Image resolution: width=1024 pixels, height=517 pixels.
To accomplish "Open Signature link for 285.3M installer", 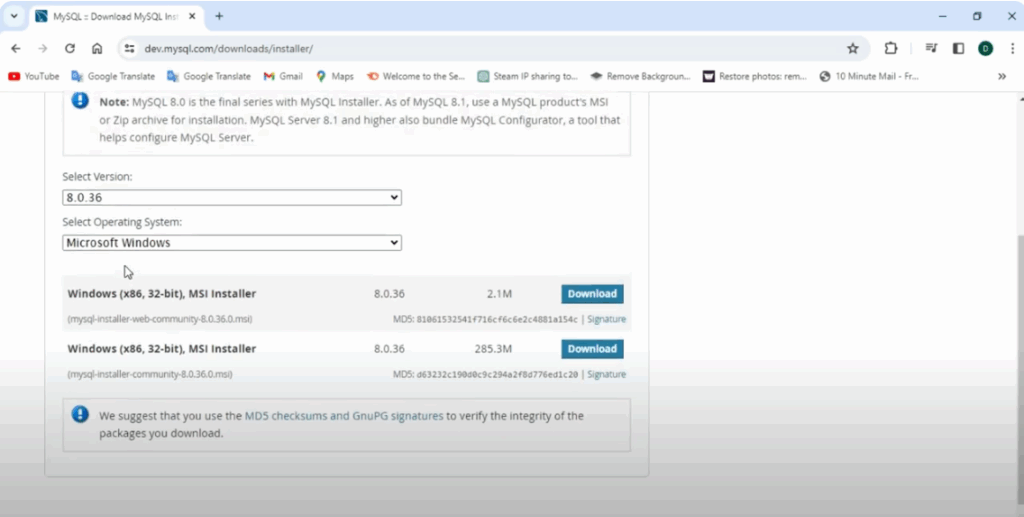I will click(x=606, y=374).
